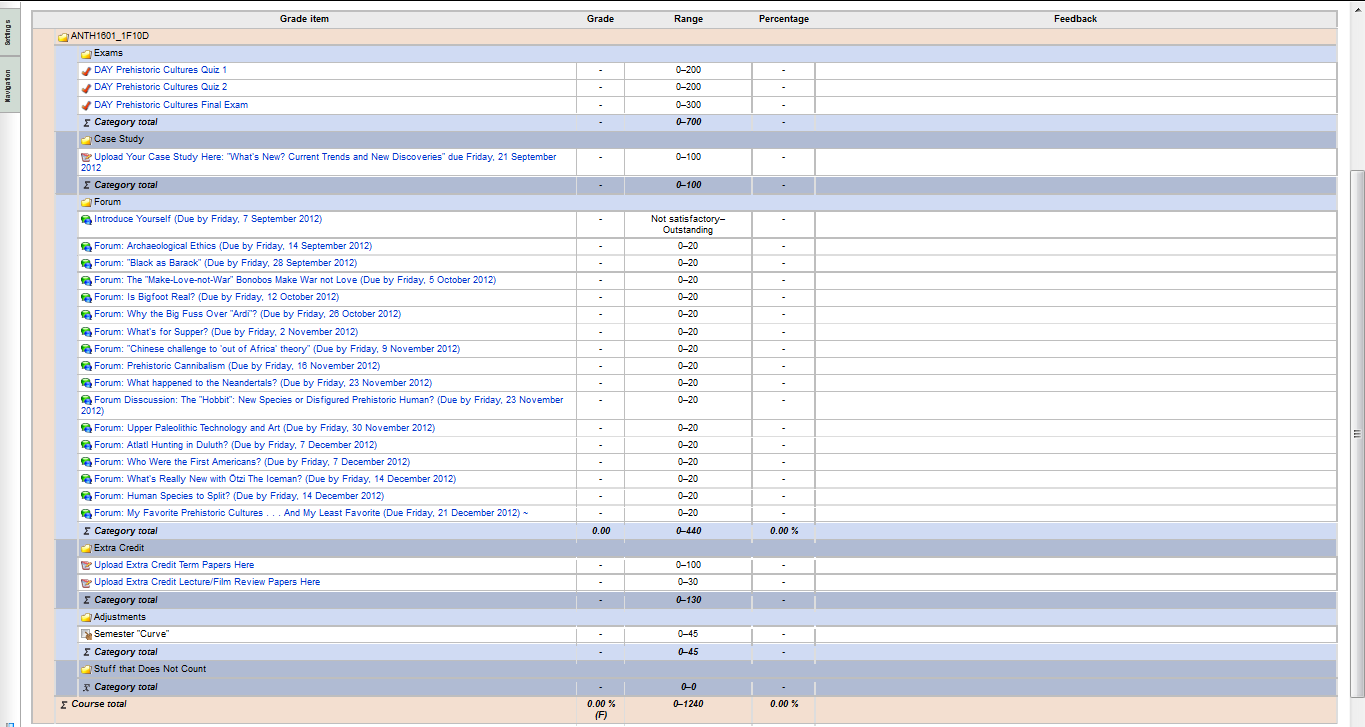Click the Grade item column header

(304, 19)
